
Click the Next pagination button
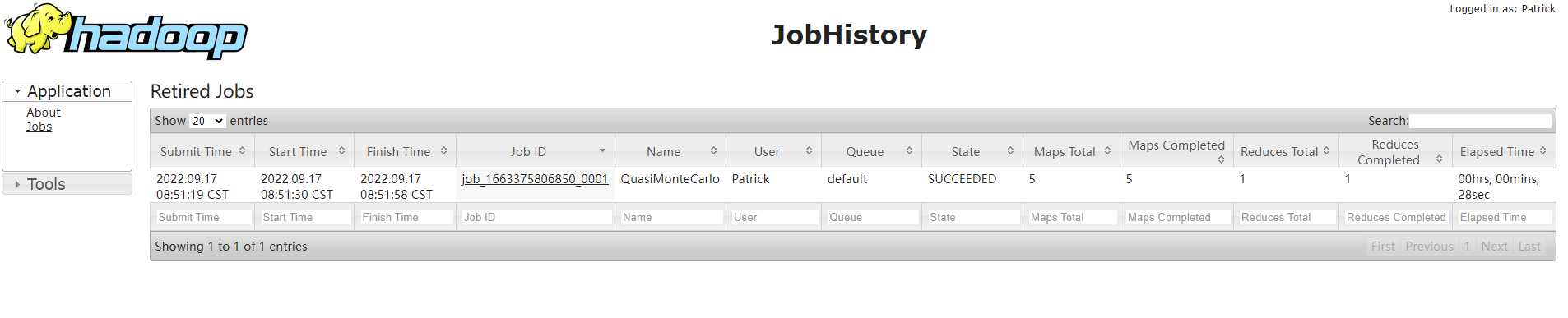pyautogui.click(x=1494, y=247)
